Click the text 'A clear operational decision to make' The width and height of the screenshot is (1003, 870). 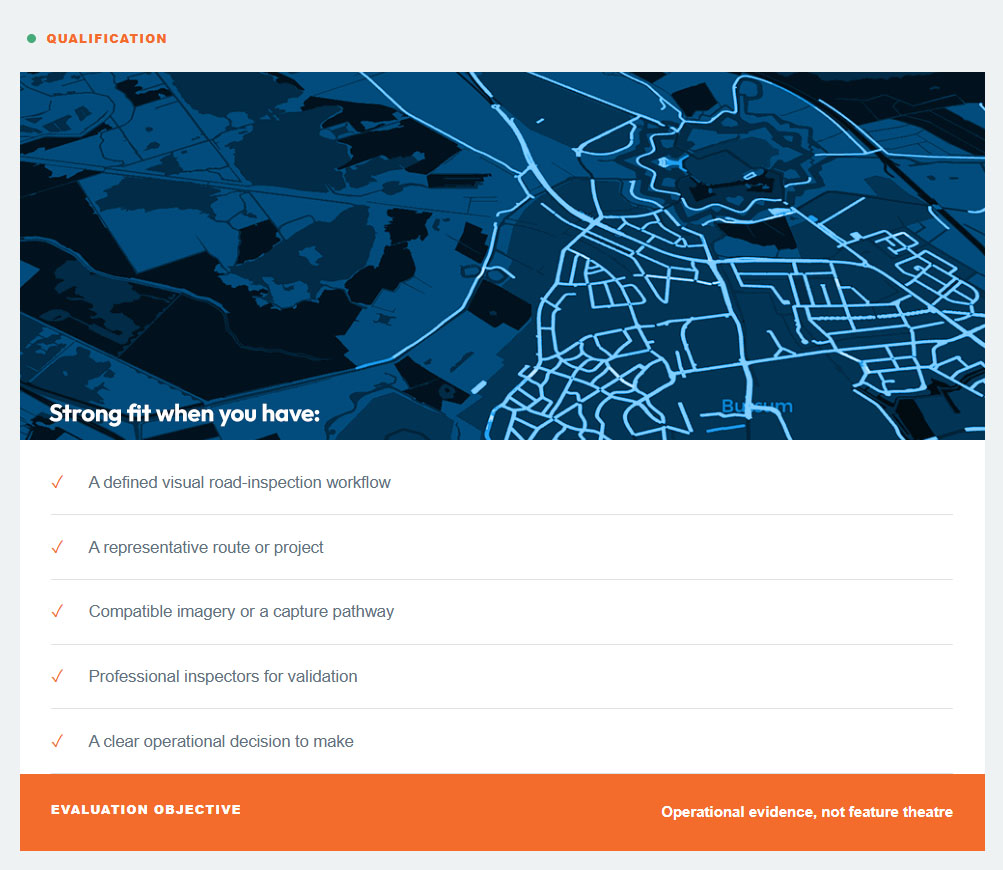221,741
